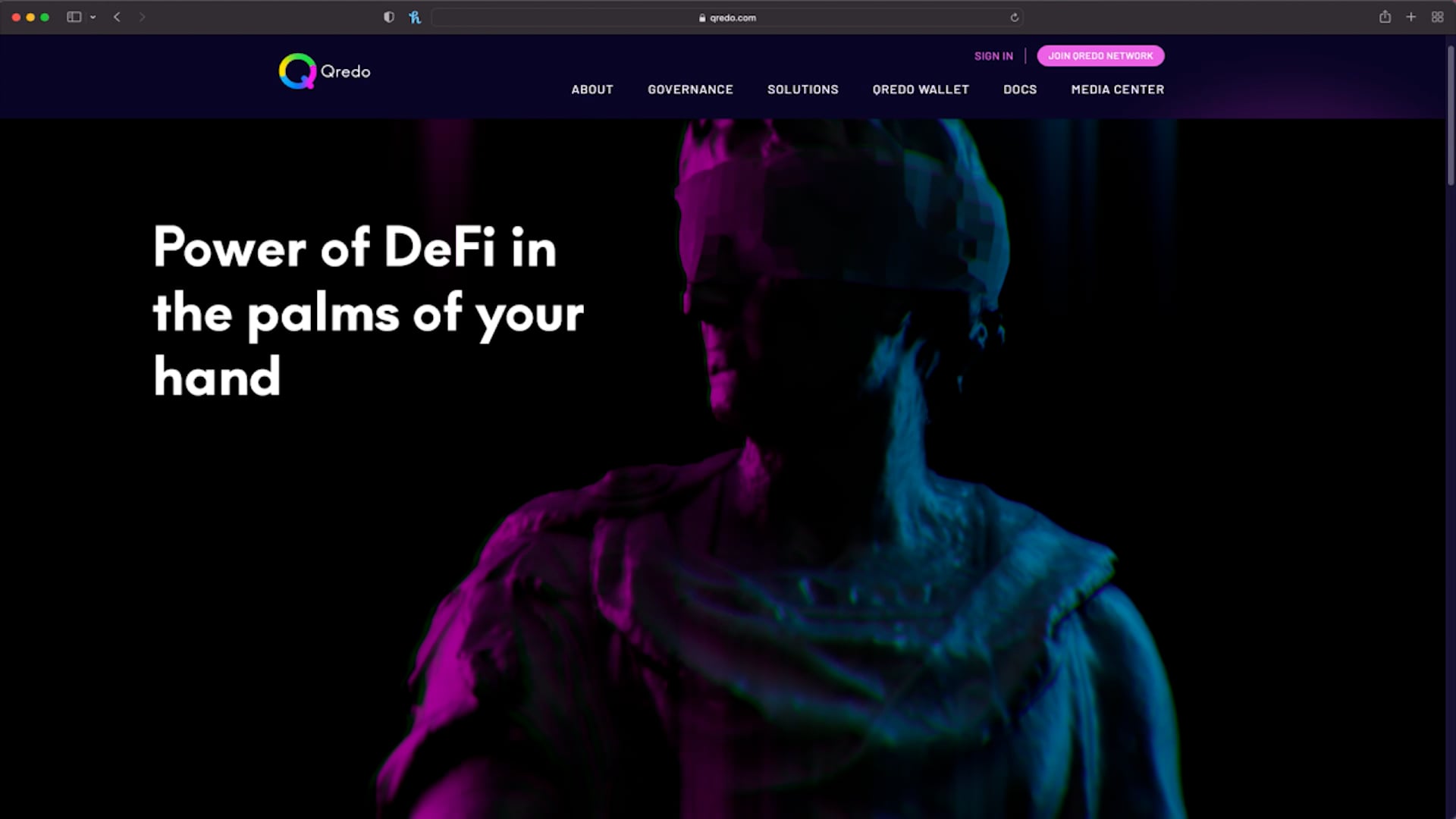Image resolution: width=1456 pixels, height=819 pixels.
Task: Click the privacy shield icon
Action: 389,17
